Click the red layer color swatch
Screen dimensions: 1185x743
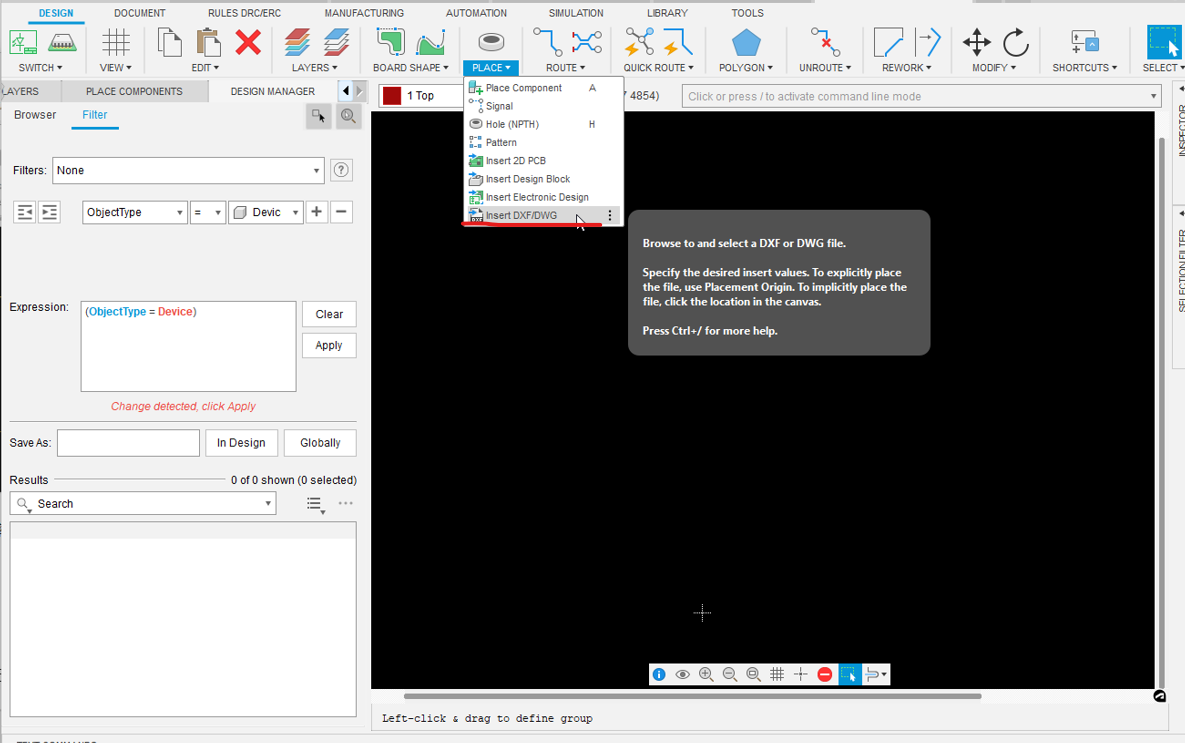(392, 96)
